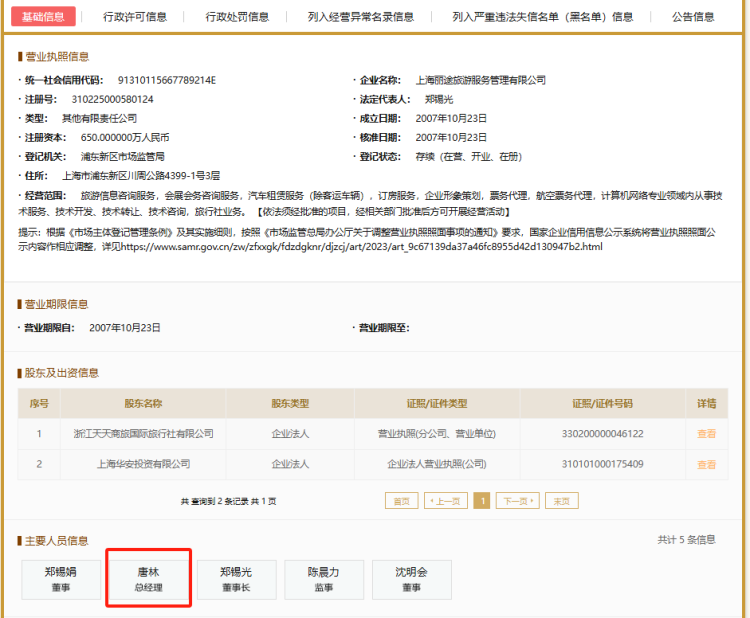Click shareholder name 浙江天天商旅国际旅行社有限公司

(x=143, y=434)
